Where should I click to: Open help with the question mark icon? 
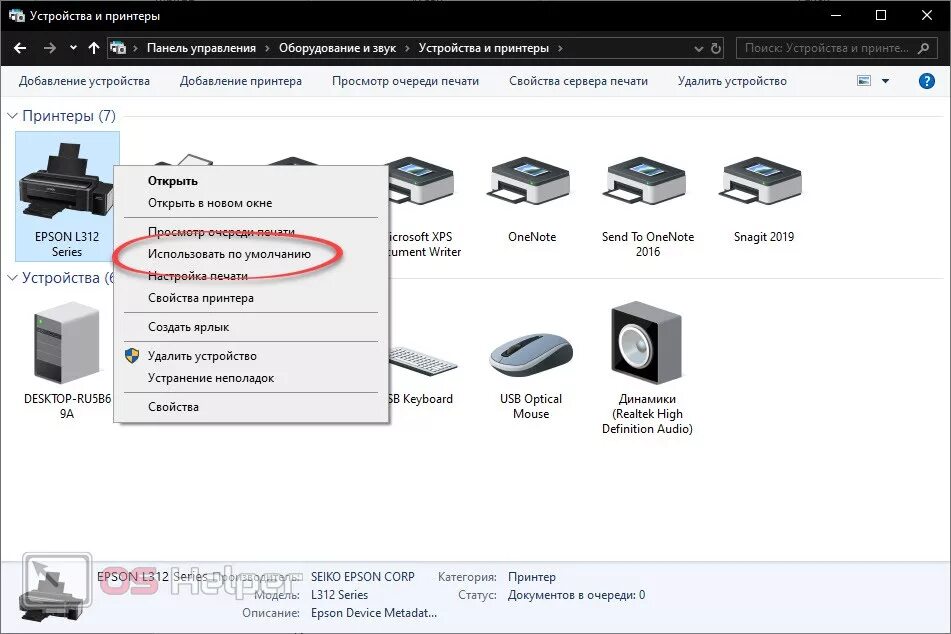pos(927,81)
